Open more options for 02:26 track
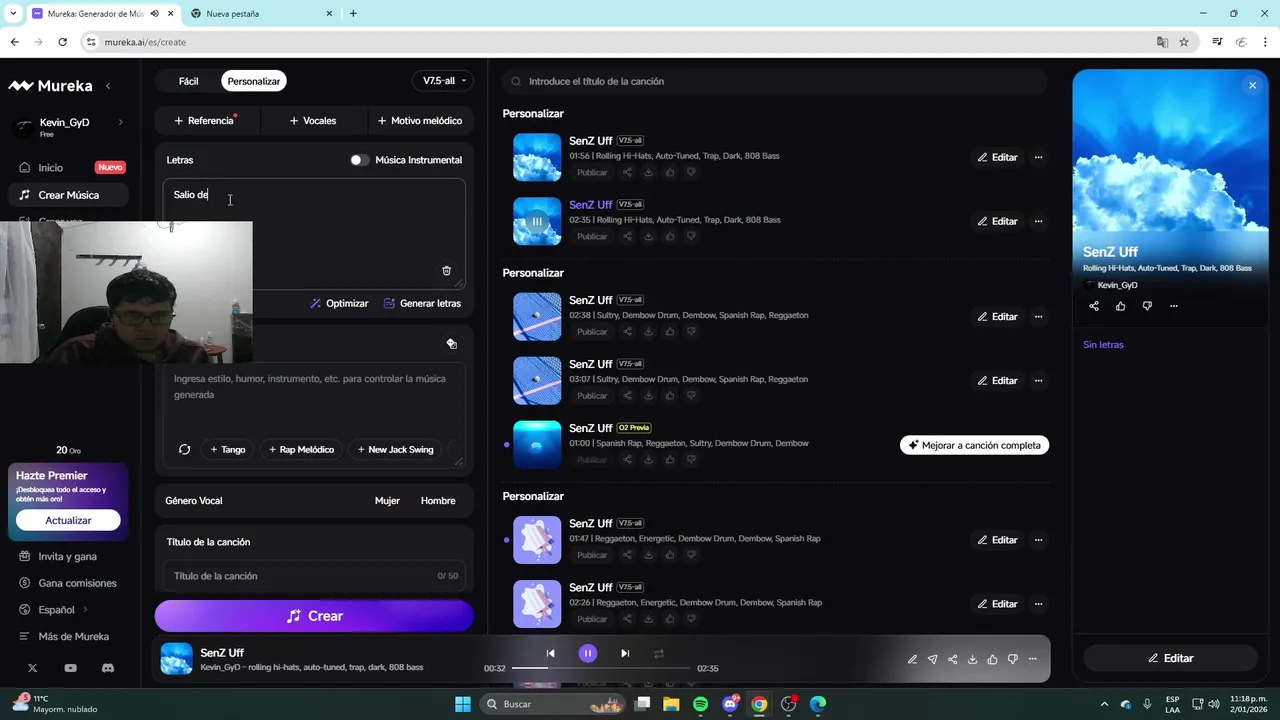 (1038, 604)
